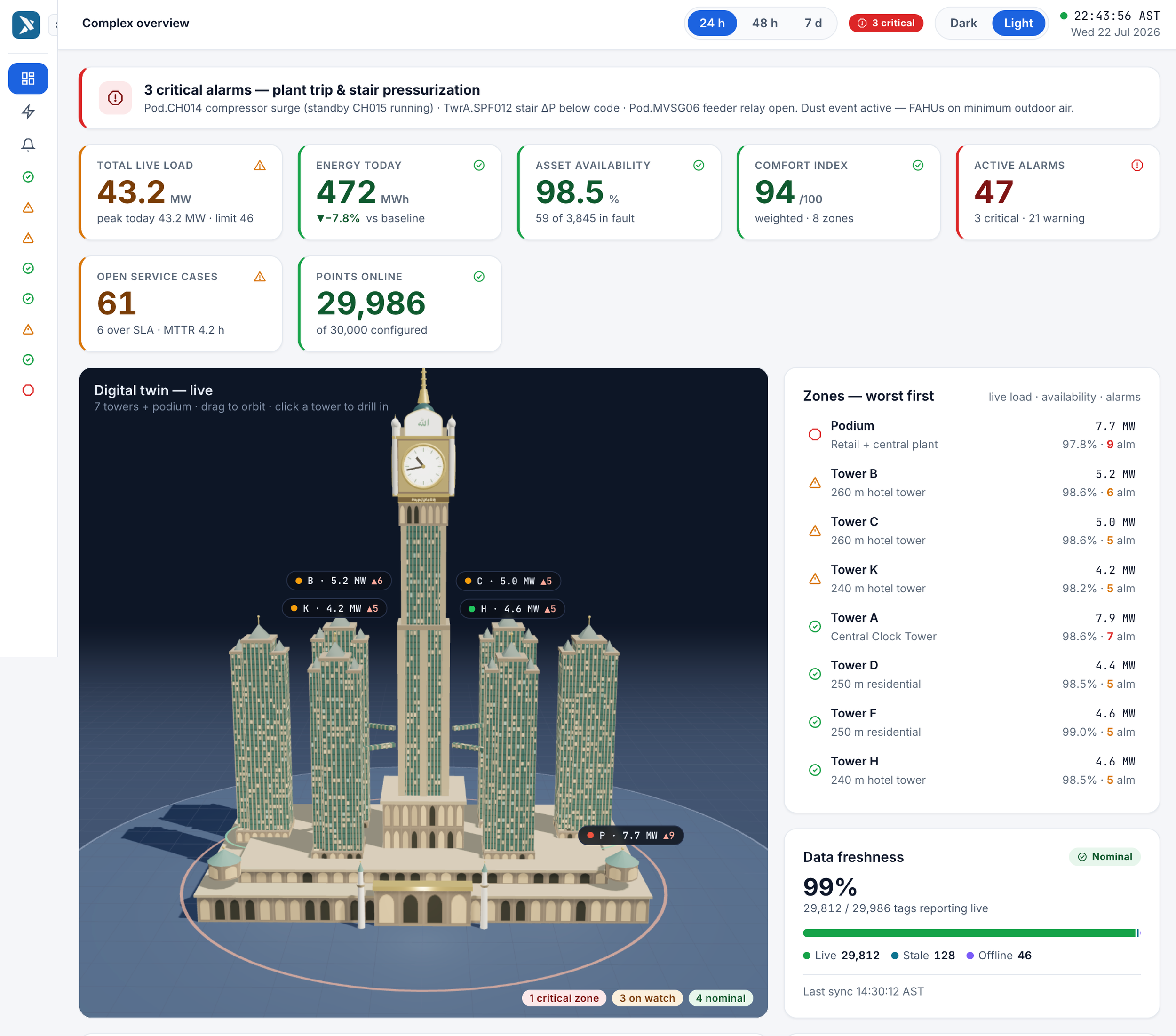Open the critical alarms banner headline

[x=312, y=90]
